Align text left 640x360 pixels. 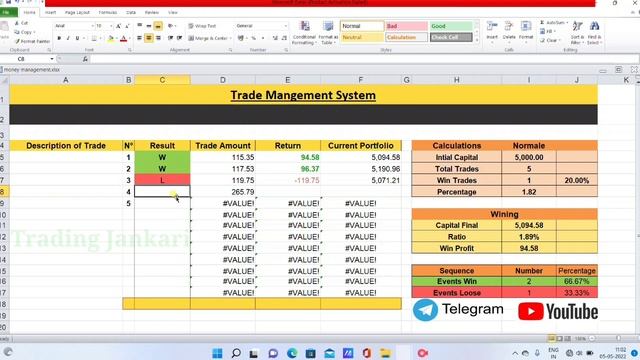[140, 38]
